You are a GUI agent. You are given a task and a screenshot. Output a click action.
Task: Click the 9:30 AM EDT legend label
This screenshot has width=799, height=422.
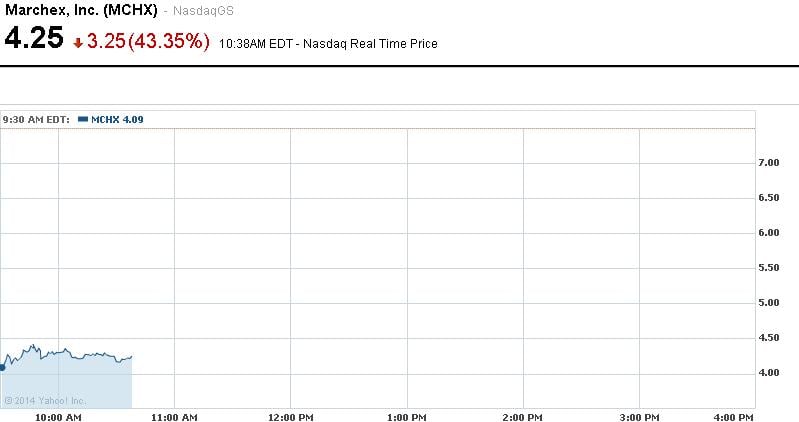tap(36, 119)
